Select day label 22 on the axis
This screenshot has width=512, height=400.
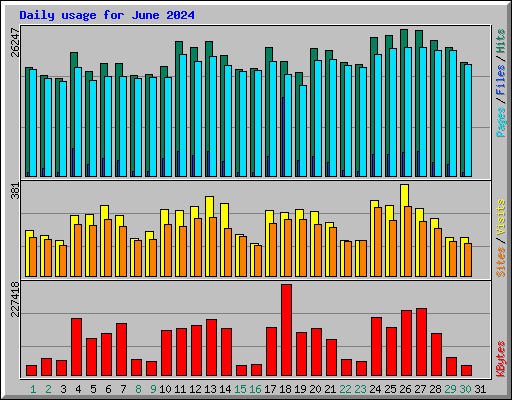click(345, 389)
